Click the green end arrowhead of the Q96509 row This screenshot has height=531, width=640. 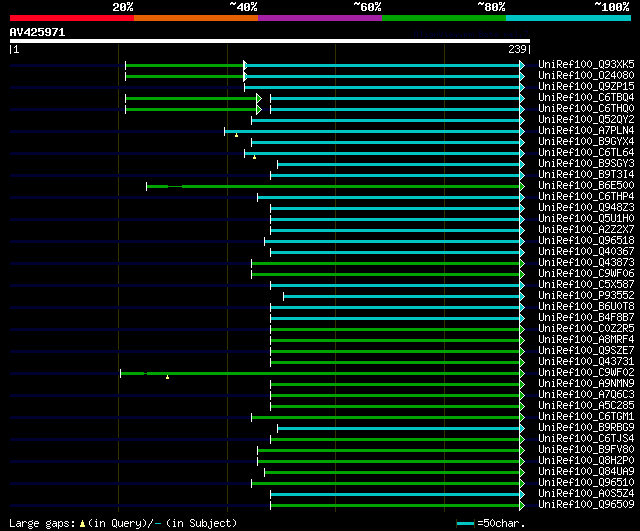coord(522,506)
